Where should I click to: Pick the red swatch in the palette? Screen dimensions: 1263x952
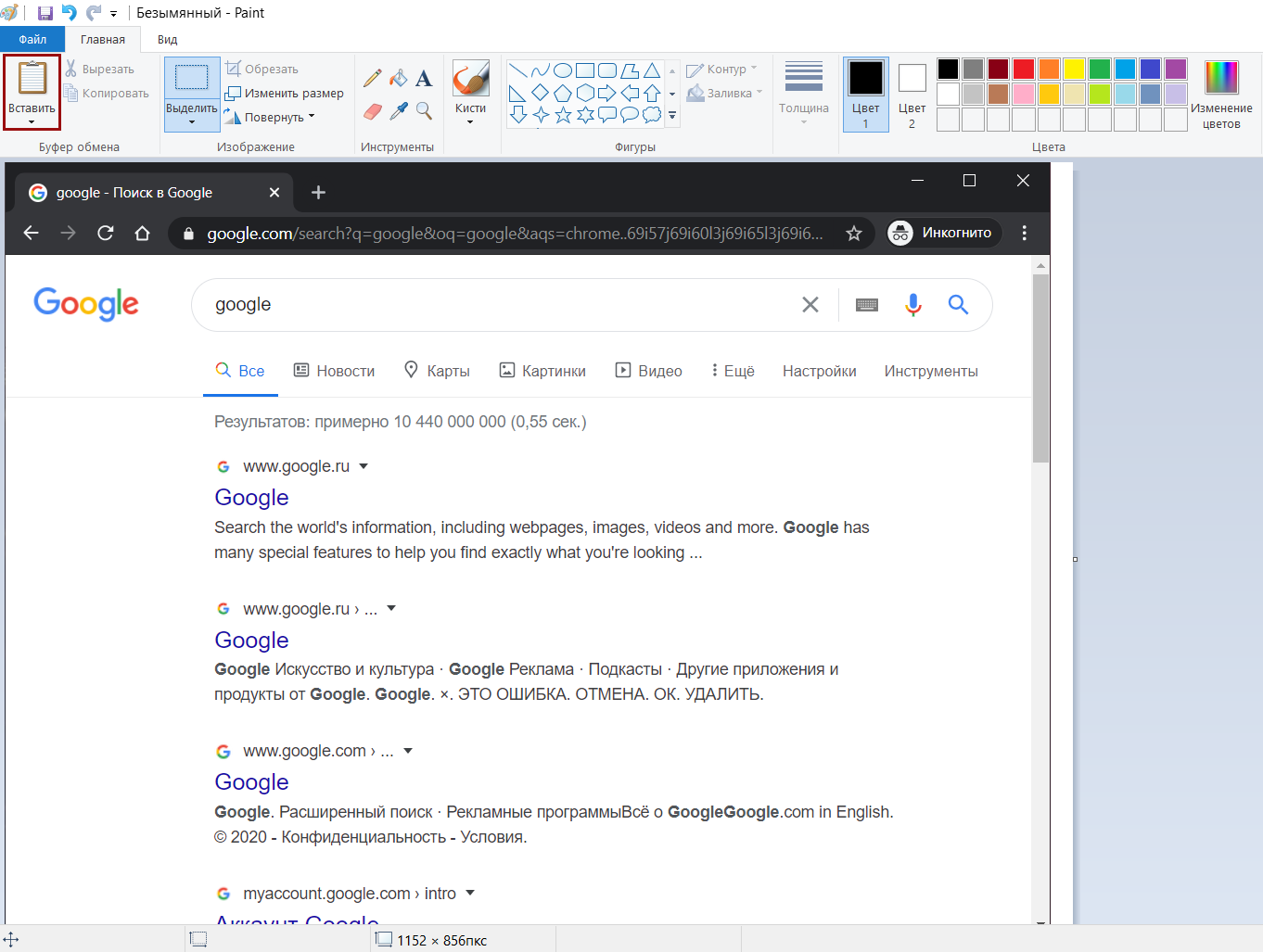(1024, 70)
